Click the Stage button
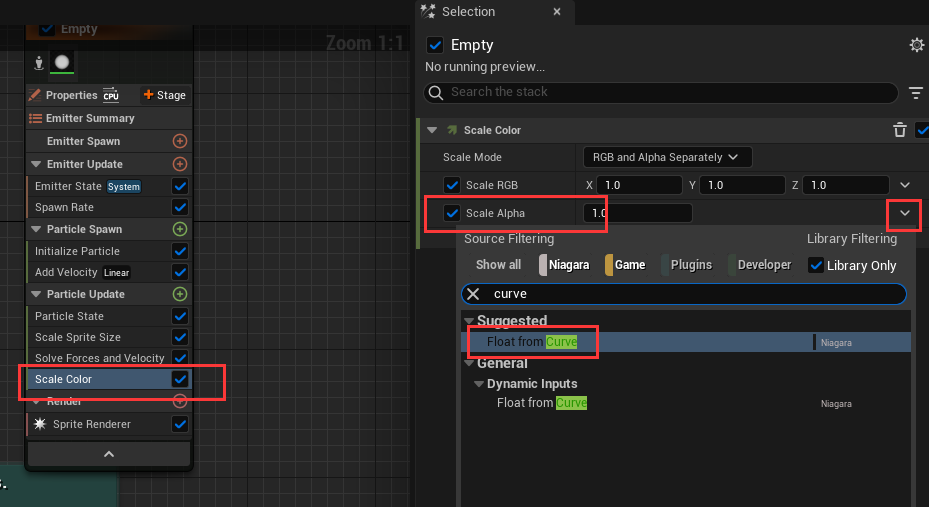 point(164,95)
